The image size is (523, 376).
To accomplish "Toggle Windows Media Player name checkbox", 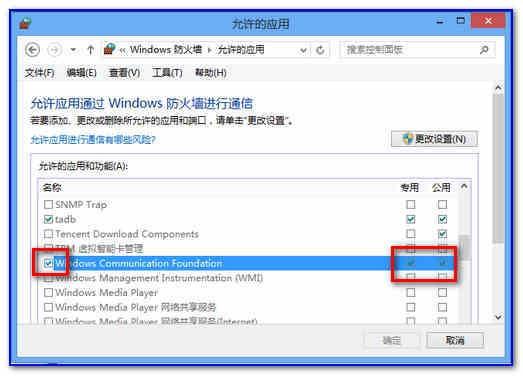I will (48, 293).
